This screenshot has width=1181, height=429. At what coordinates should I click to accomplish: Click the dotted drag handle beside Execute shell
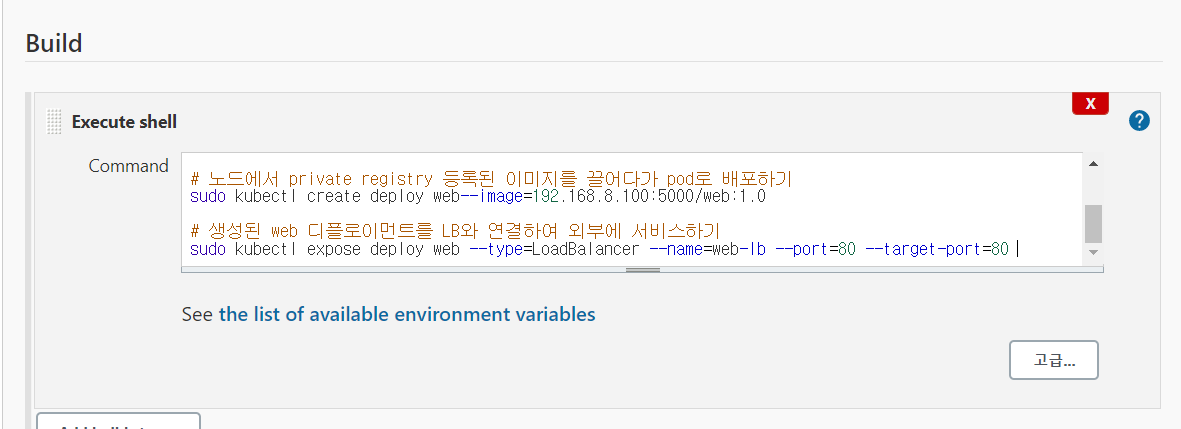click(x=54, y=122)
